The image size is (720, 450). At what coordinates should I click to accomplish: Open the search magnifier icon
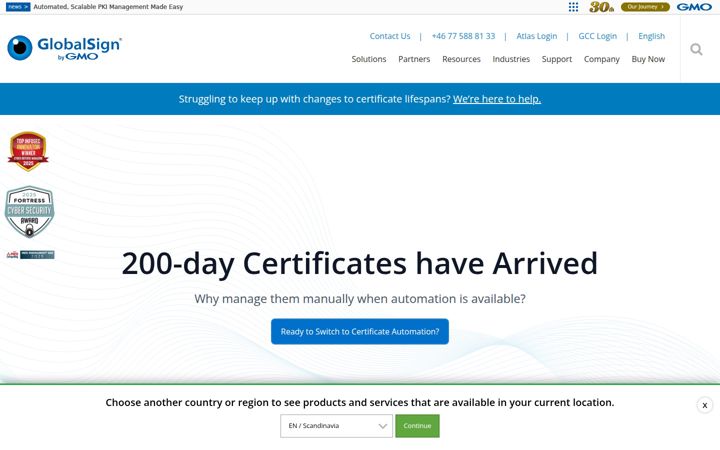[x=696, y=49]
